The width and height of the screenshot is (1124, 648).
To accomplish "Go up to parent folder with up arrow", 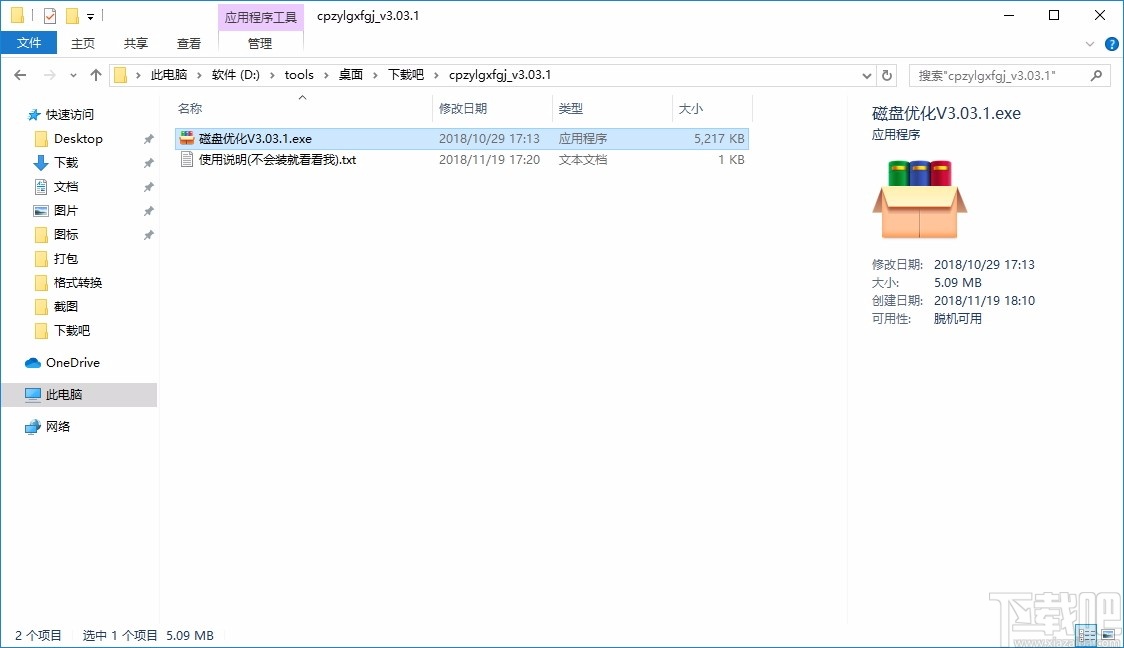I will [95, 74].
